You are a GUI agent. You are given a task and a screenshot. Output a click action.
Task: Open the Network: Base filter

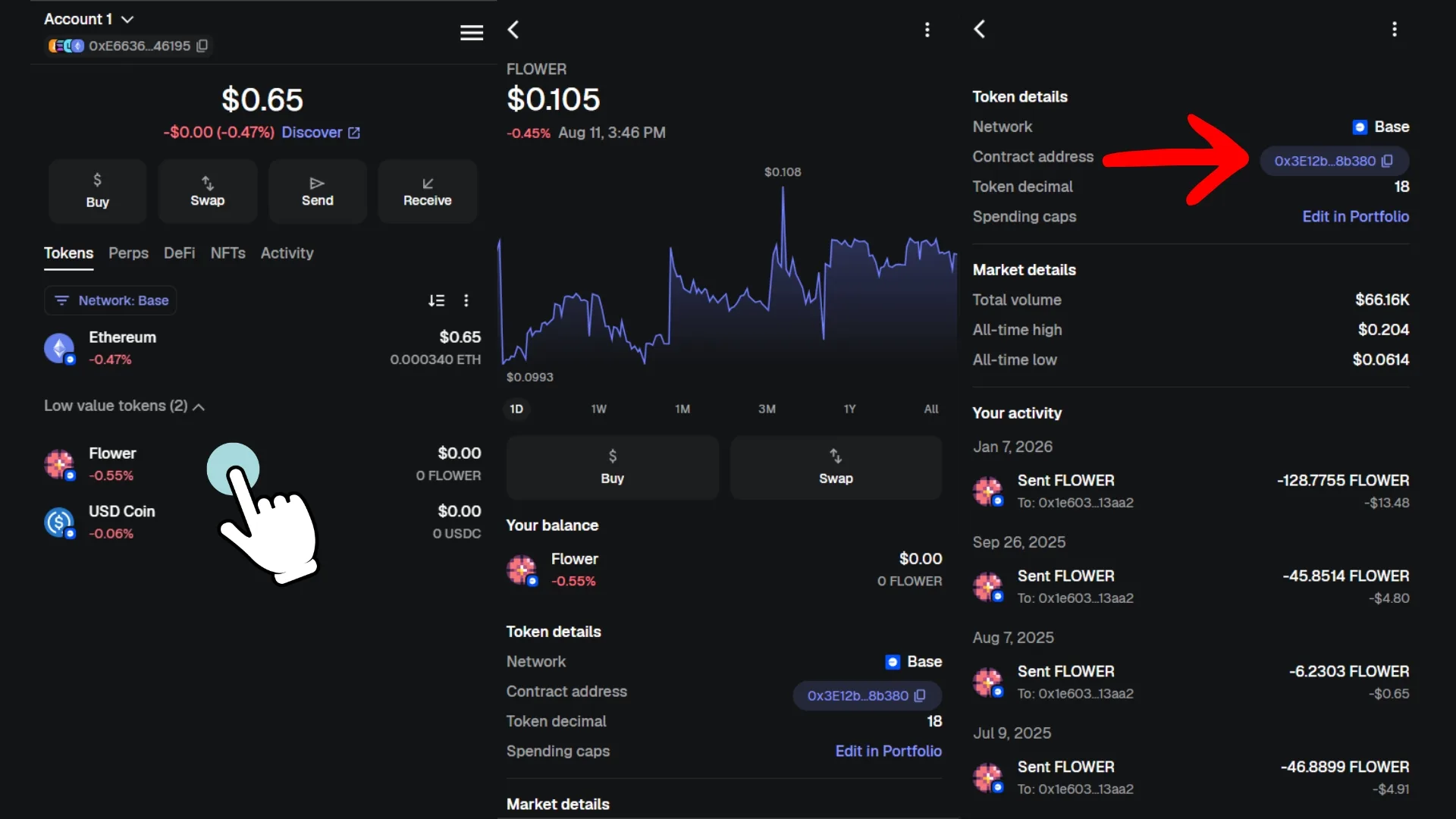[x=111, y=300]
